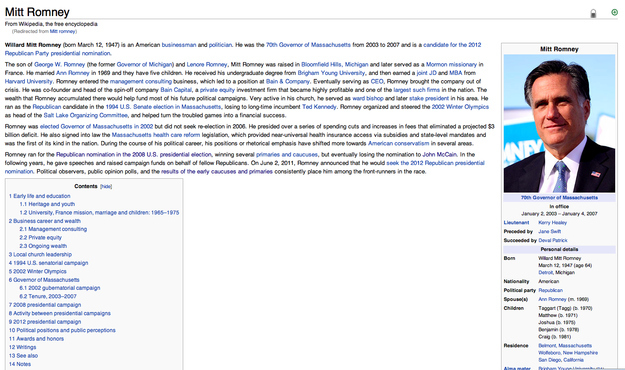This screenshot has width=625, height=370.
Task: Click the Republican political party link
Action: [x=550, y=290]
